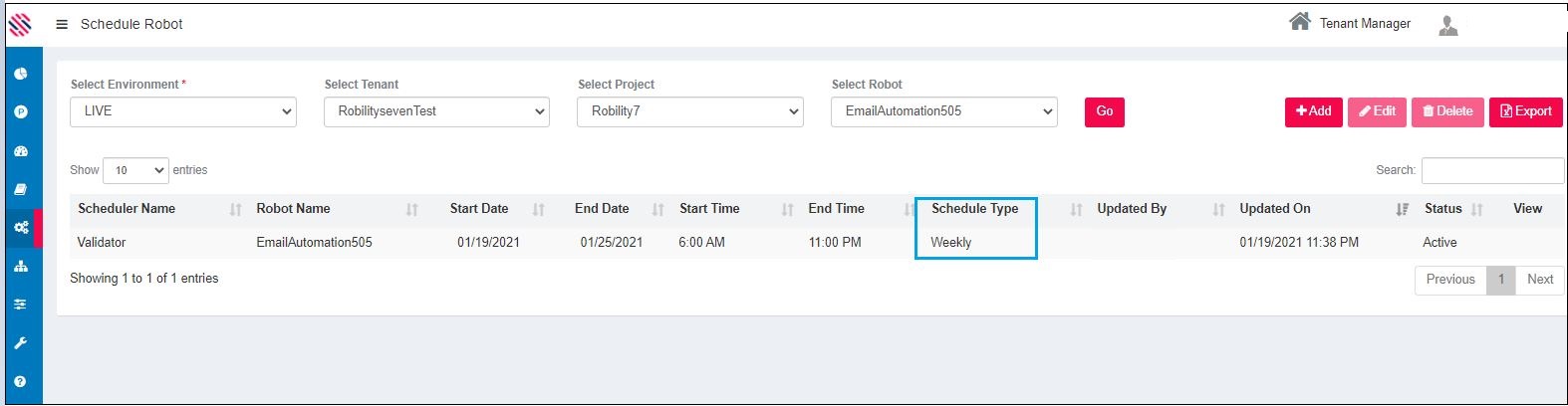Open the sliders settings icon in the sidebar
The image size is (1568, 406).
point(21,304)
